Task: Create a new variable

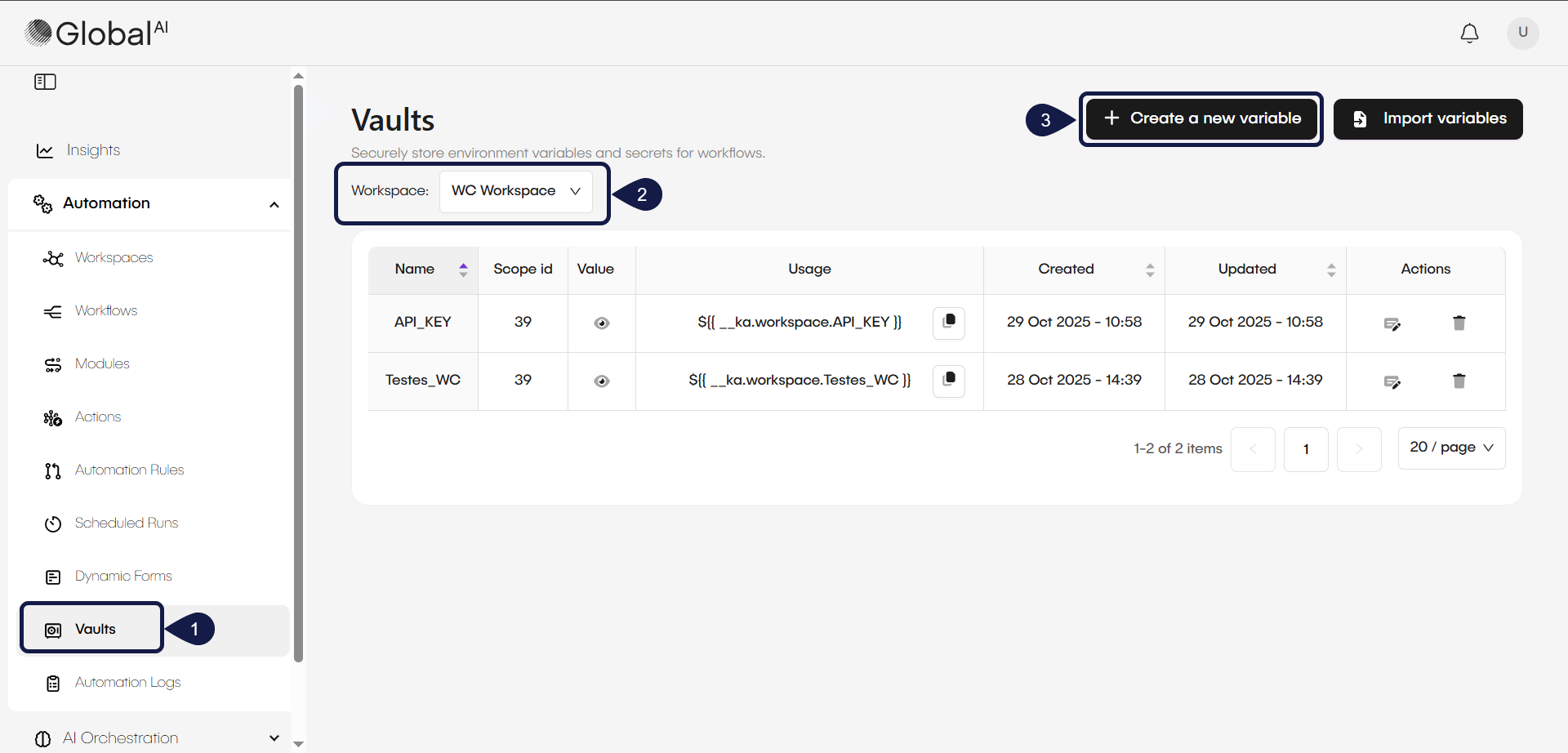Action: point(1200,118)
